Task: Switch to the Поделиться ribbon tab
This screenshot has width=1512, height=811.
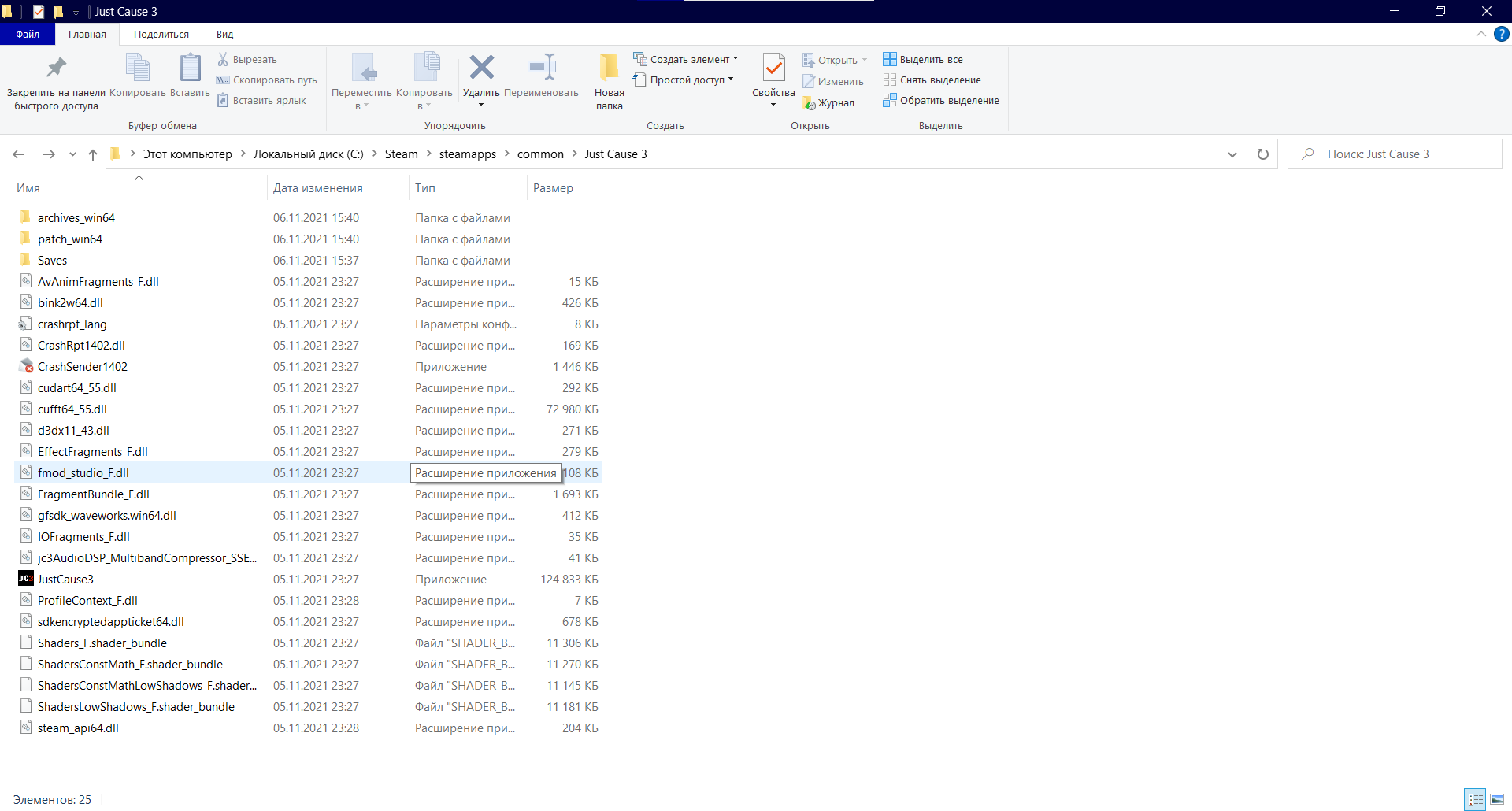Action: tap(161, 34)
